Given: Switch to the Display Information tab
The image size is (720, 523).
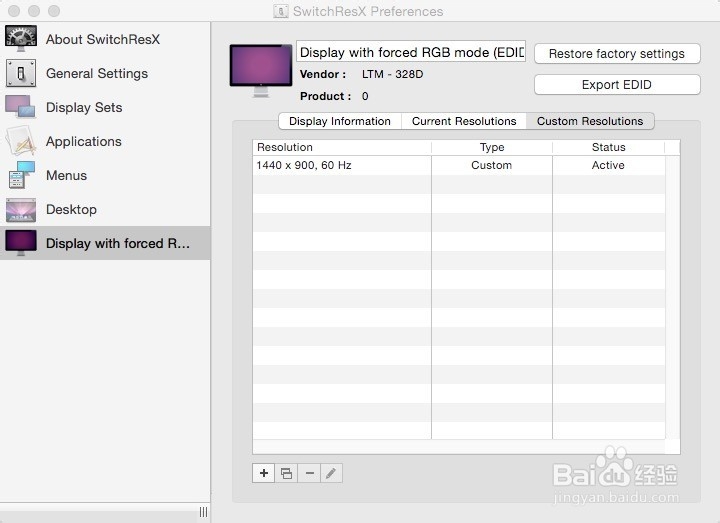Looking at the screenshot, I should click(x=340, y=121).
